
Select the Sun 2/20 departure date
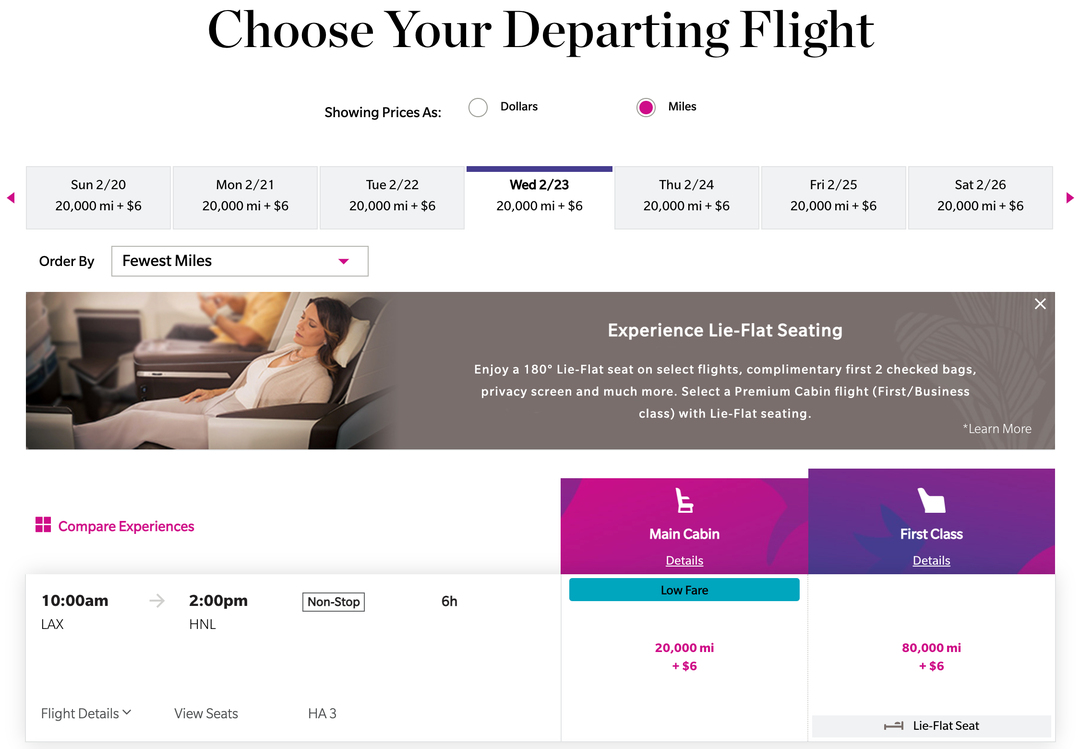pyautogui.click(x=98, y=197)
